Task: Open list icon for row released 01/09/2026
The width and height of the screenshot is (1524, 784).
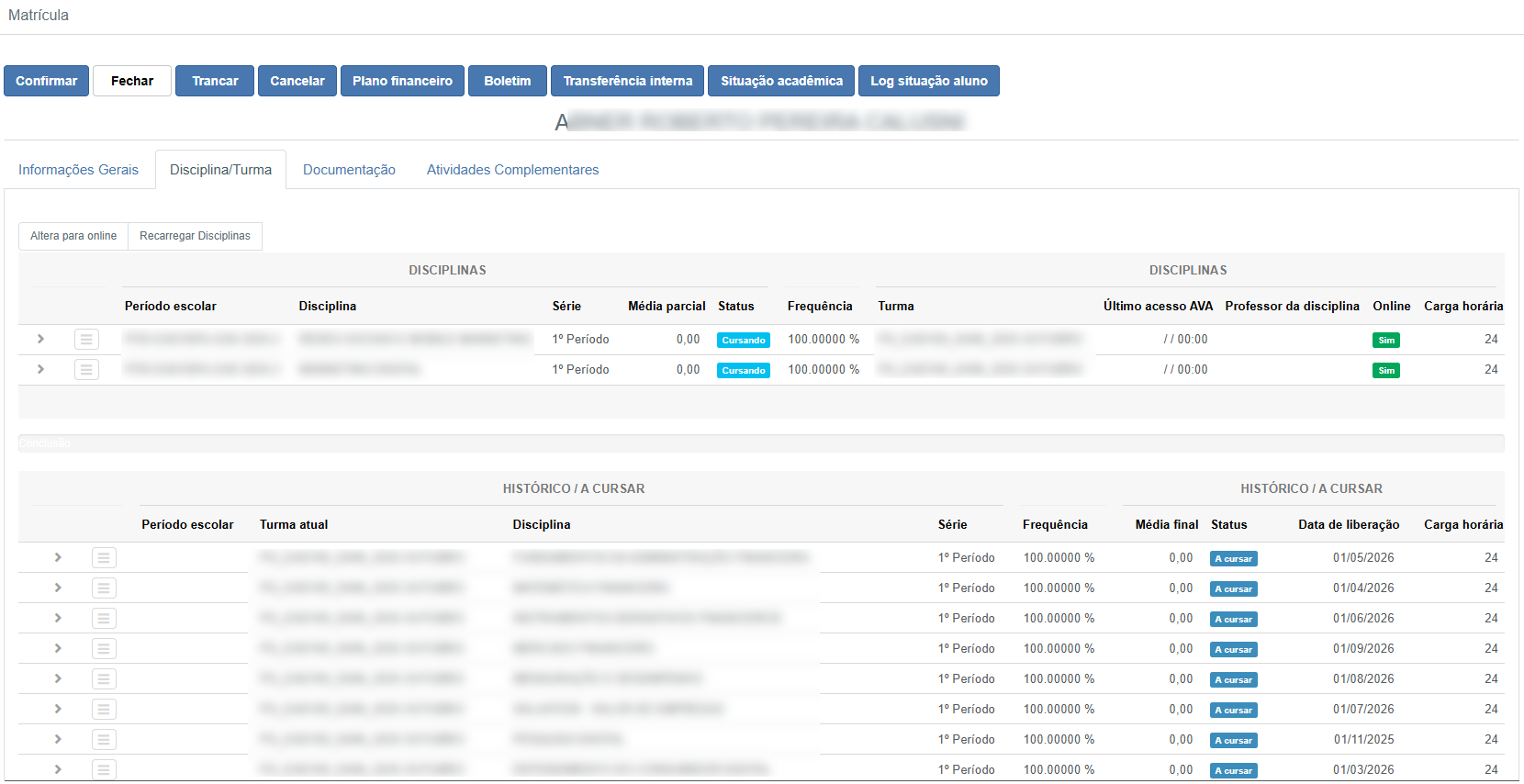Action: pyautogui.click(x=104, y=649)
